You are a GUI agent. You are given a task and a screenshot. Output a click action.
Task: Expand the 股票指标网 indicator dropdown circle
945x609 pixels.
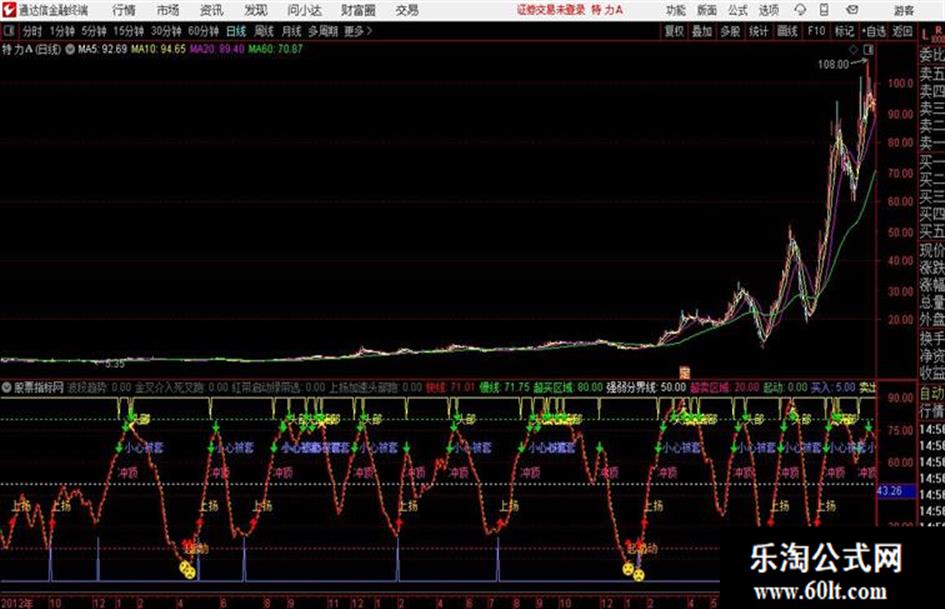coord(7,387)
